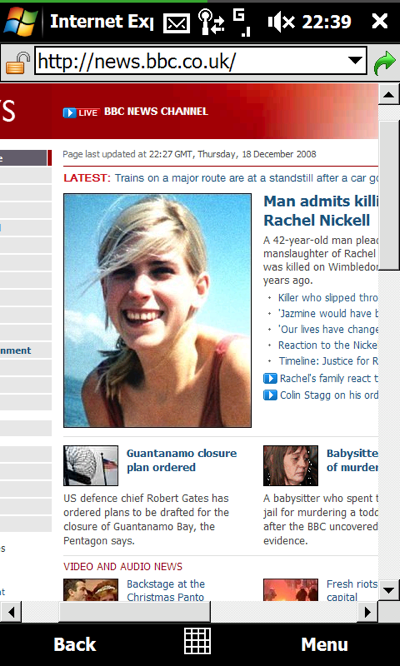Click the horizontal scrollbar right arrow

tap(367, 612)
